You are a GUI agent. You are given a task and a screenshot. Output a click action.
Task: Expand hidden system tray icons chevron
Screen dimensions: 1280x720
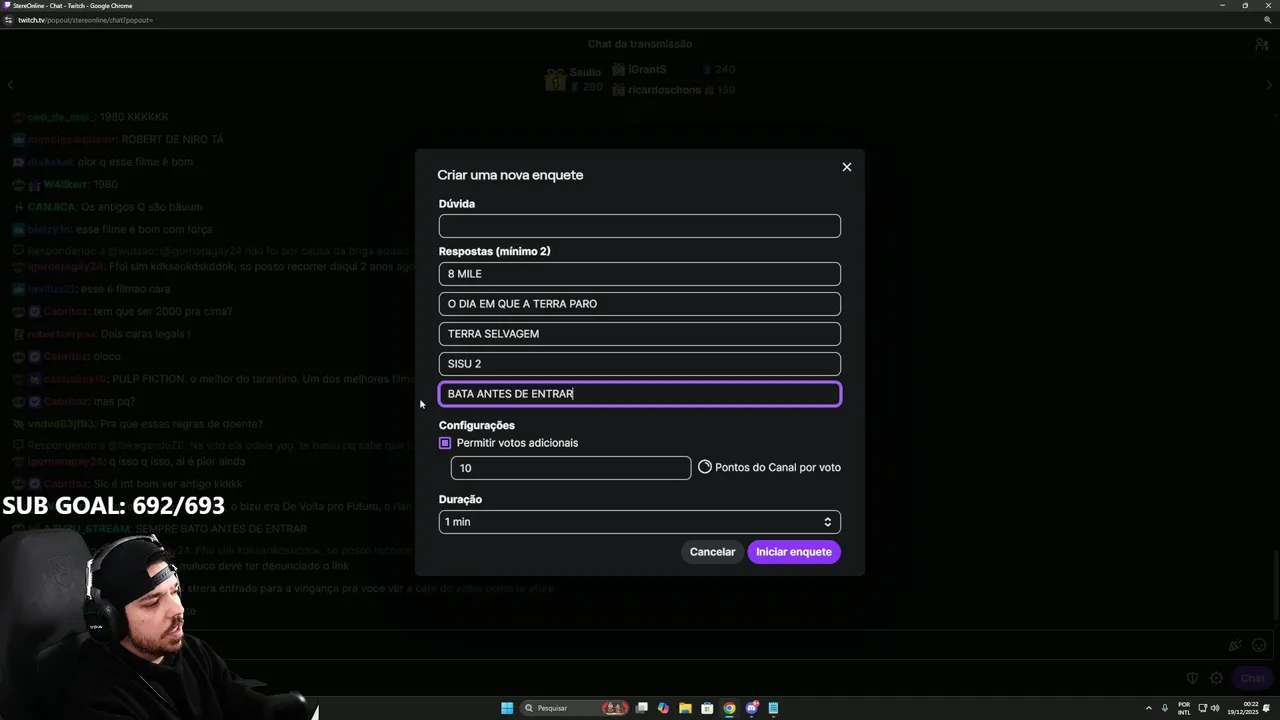[1148, 708]
